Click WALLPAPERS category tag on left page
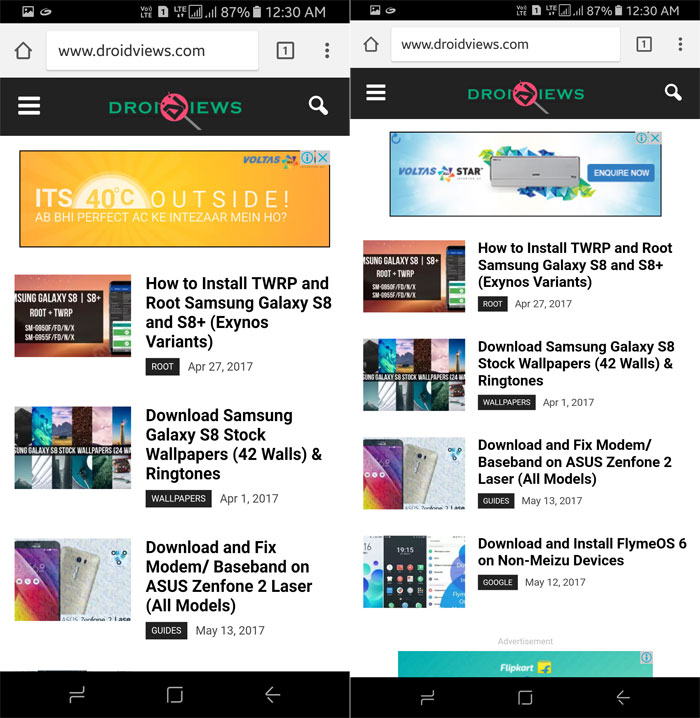This screenshot has width=700, height=718. click(x=179, y=498)
